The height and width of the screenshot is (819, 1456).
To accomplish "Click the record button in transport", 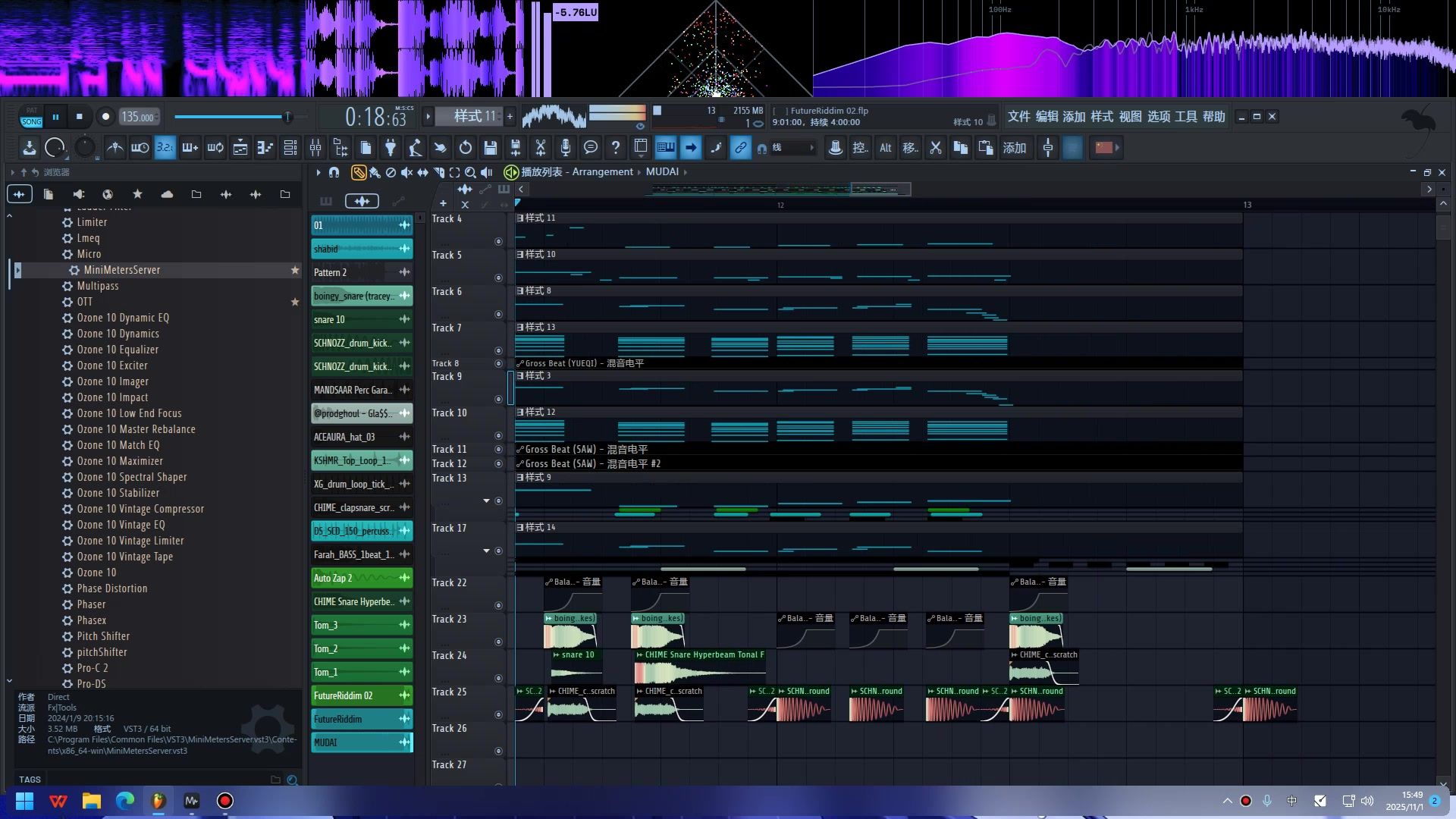I will (x=105, y=117).
